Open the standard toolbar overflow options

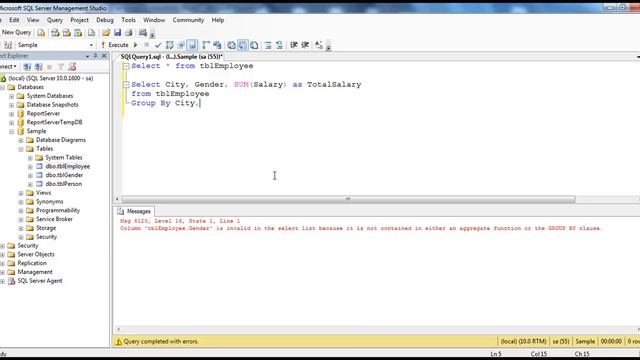tap(152, 34)
